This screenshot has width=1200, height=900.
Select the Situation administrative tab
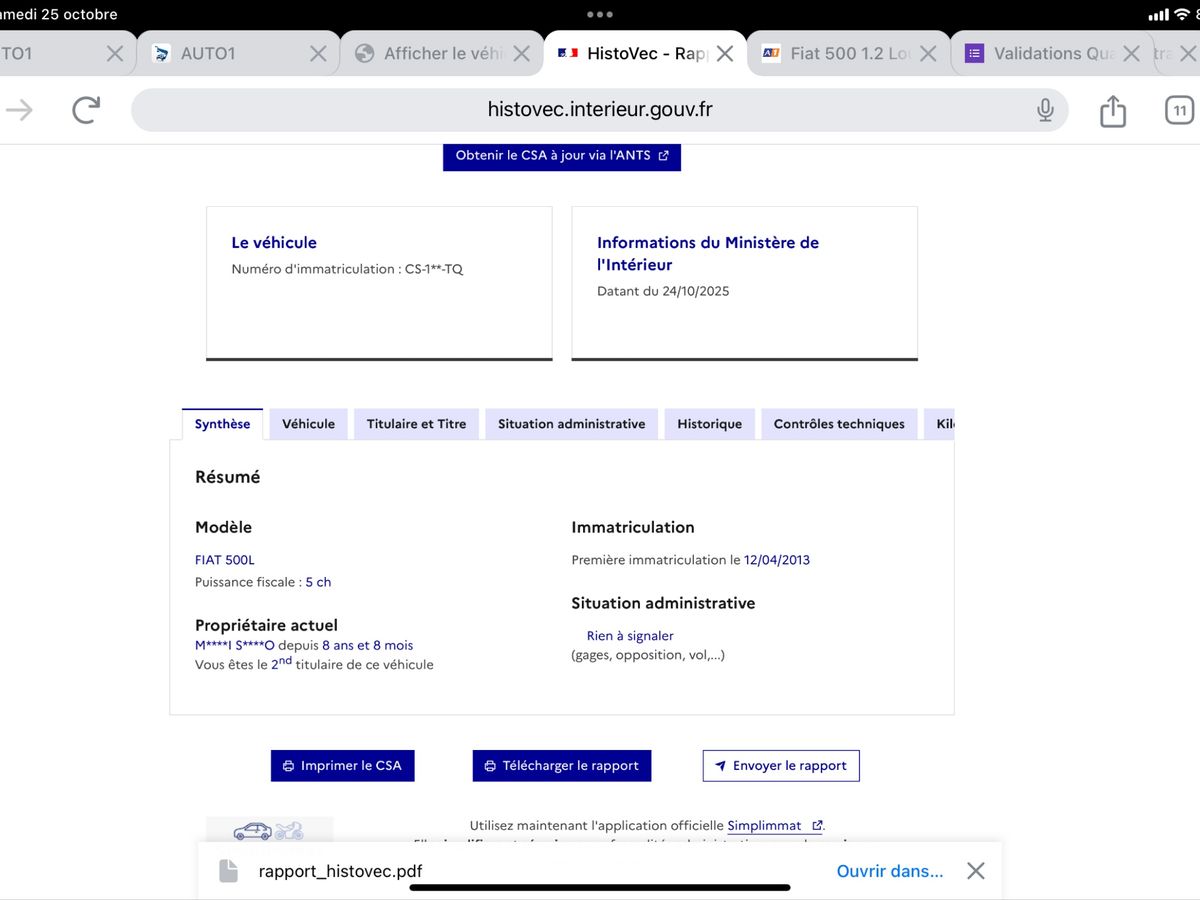(571, 424)
